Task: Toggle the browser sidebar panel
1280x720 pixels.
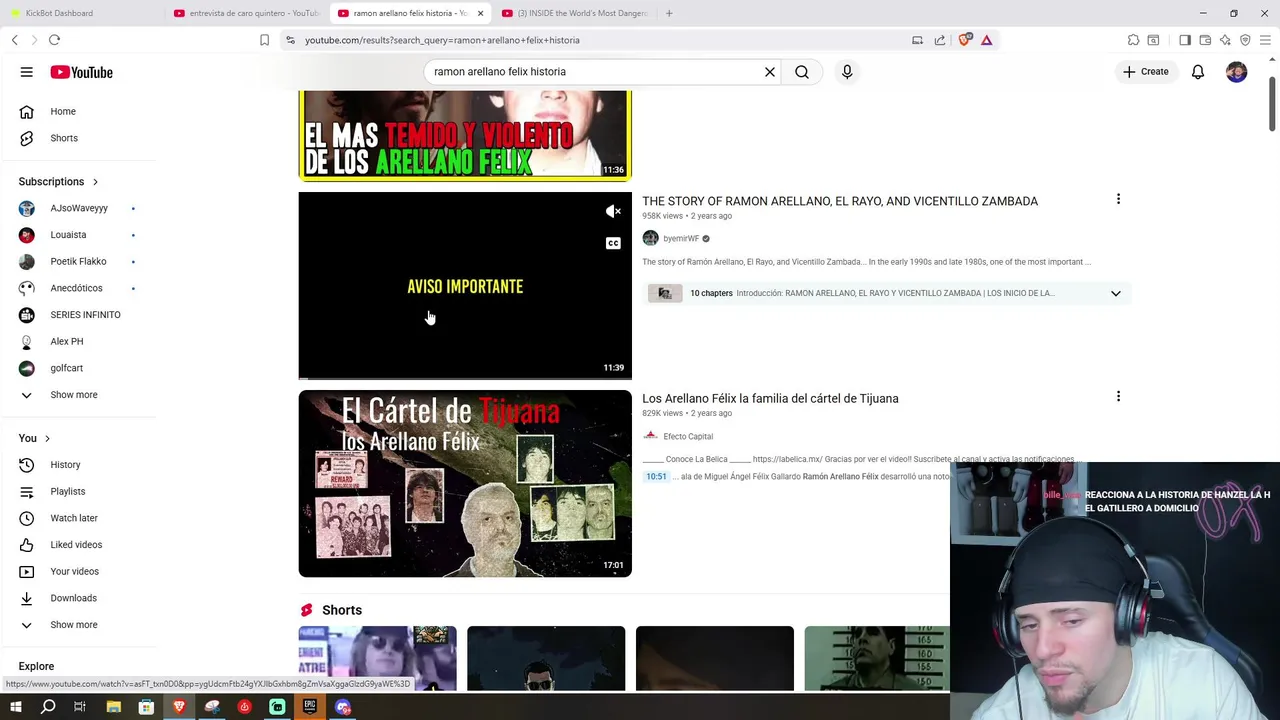Action: point(1185,40)
